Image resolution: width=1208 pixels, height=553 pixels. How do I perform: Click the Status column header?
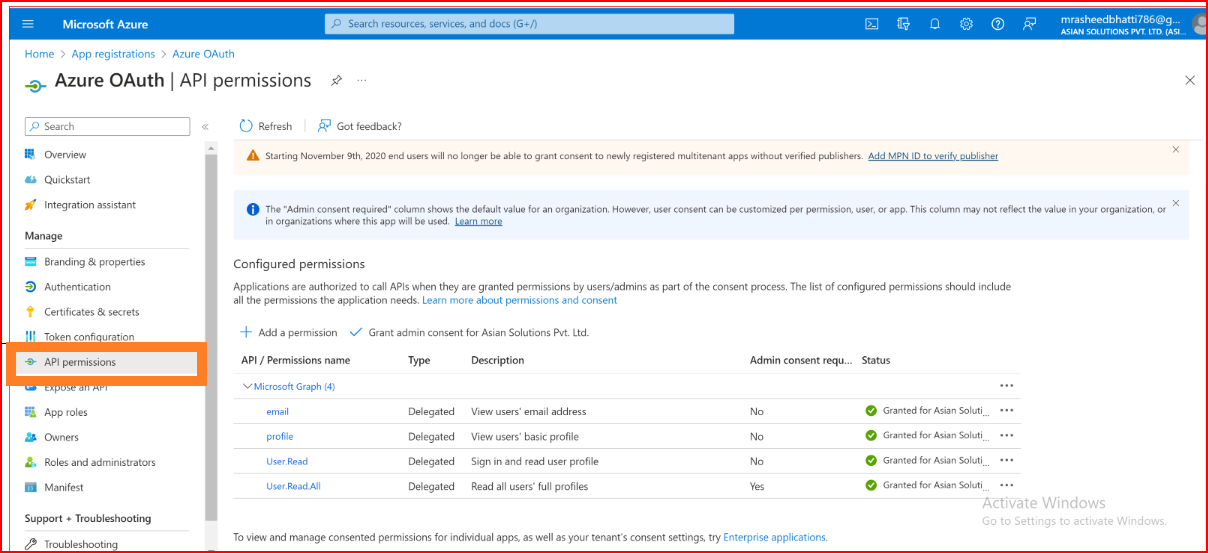tap(876, 360)
